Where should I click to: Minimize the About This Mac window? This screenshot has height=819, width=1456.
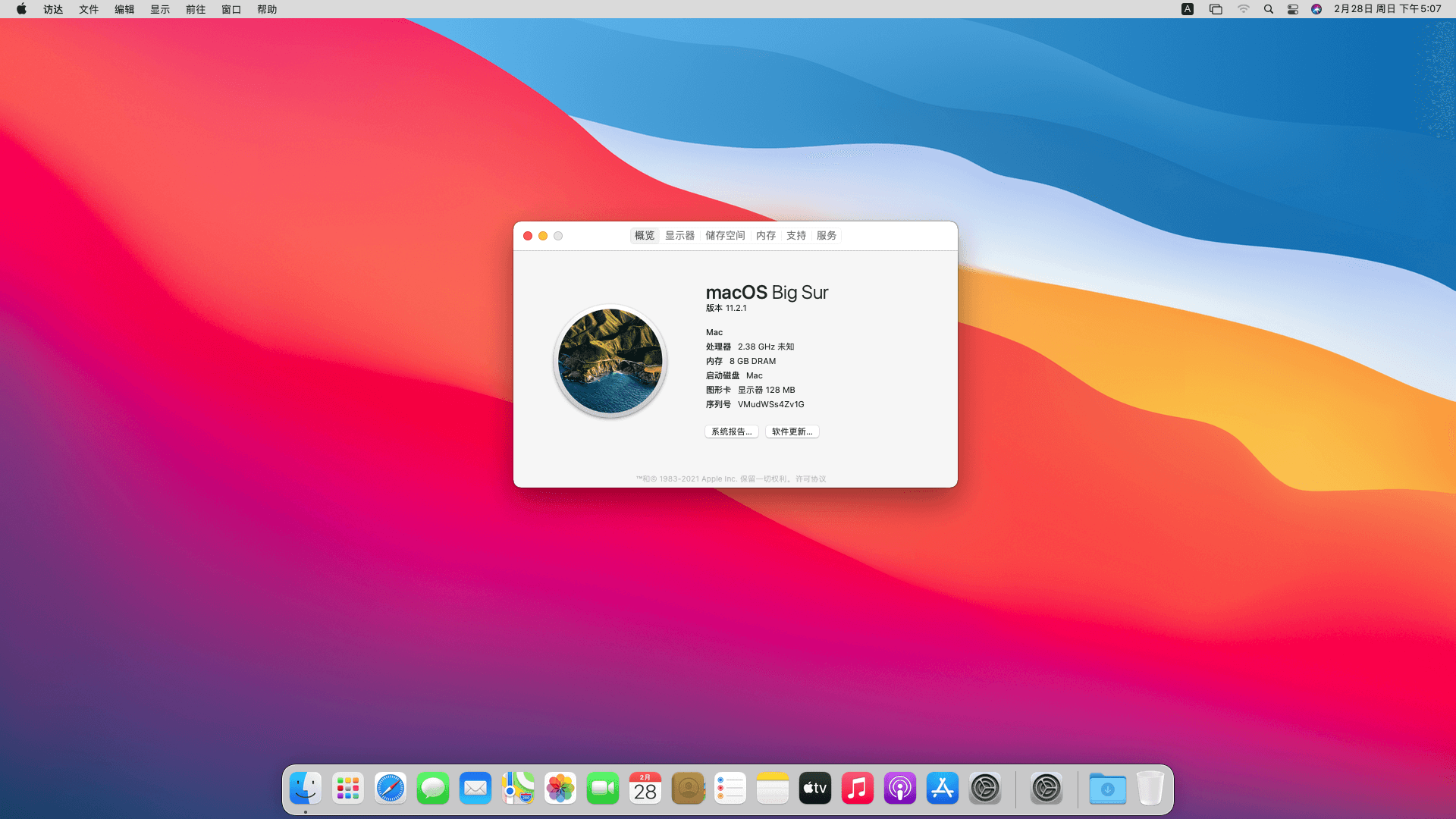(543, 236)
